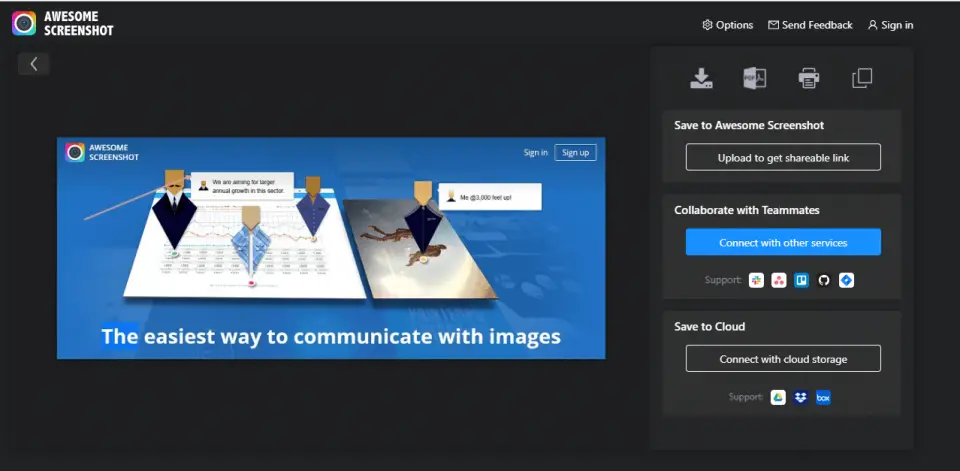Click the captured screenshot preview image
Screen dimensions: 960x471
coord(331,248)
